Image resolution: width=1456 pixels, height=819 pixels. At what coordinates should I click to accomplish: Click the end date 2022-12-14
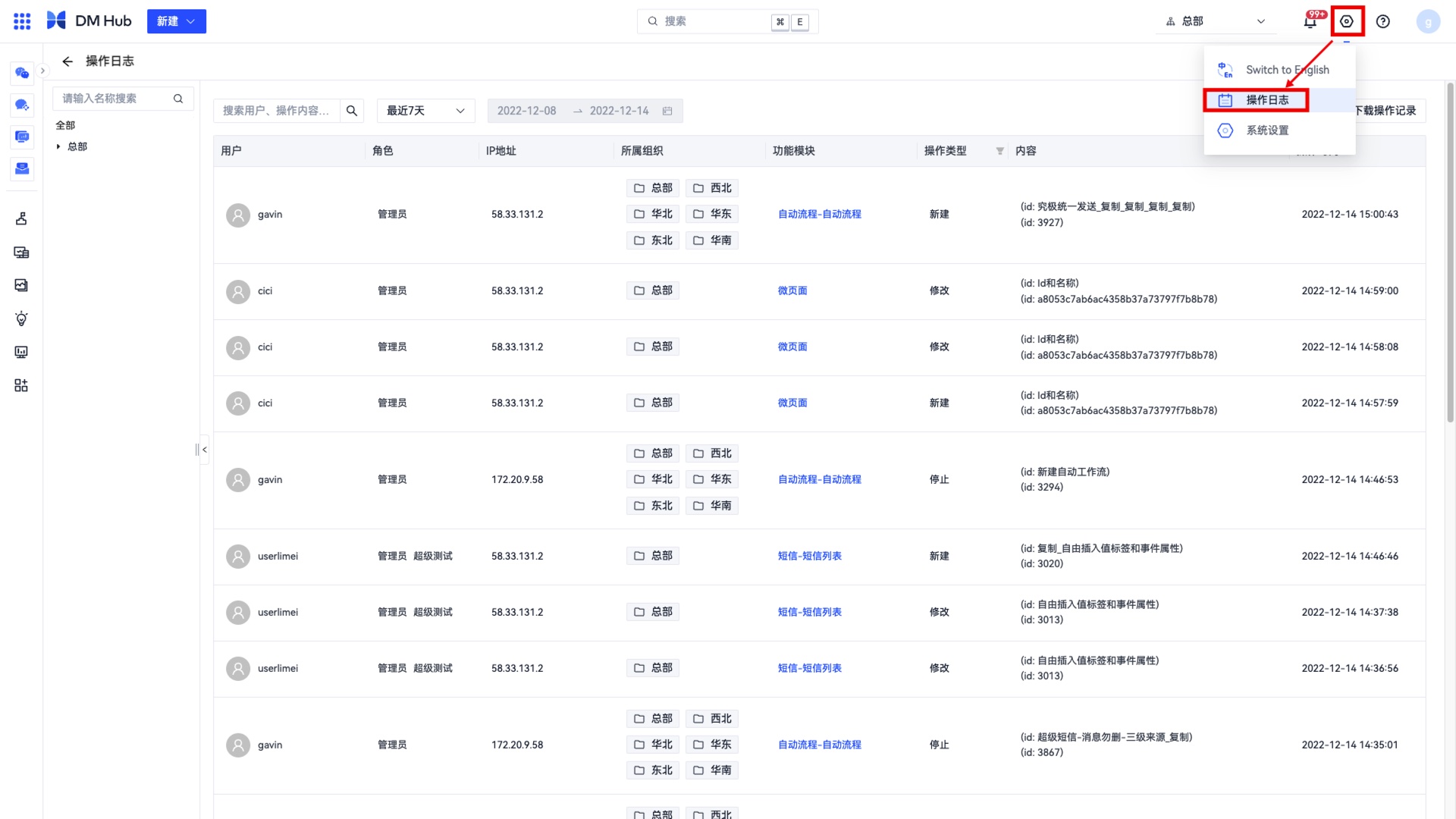click(x=619, y=111)
